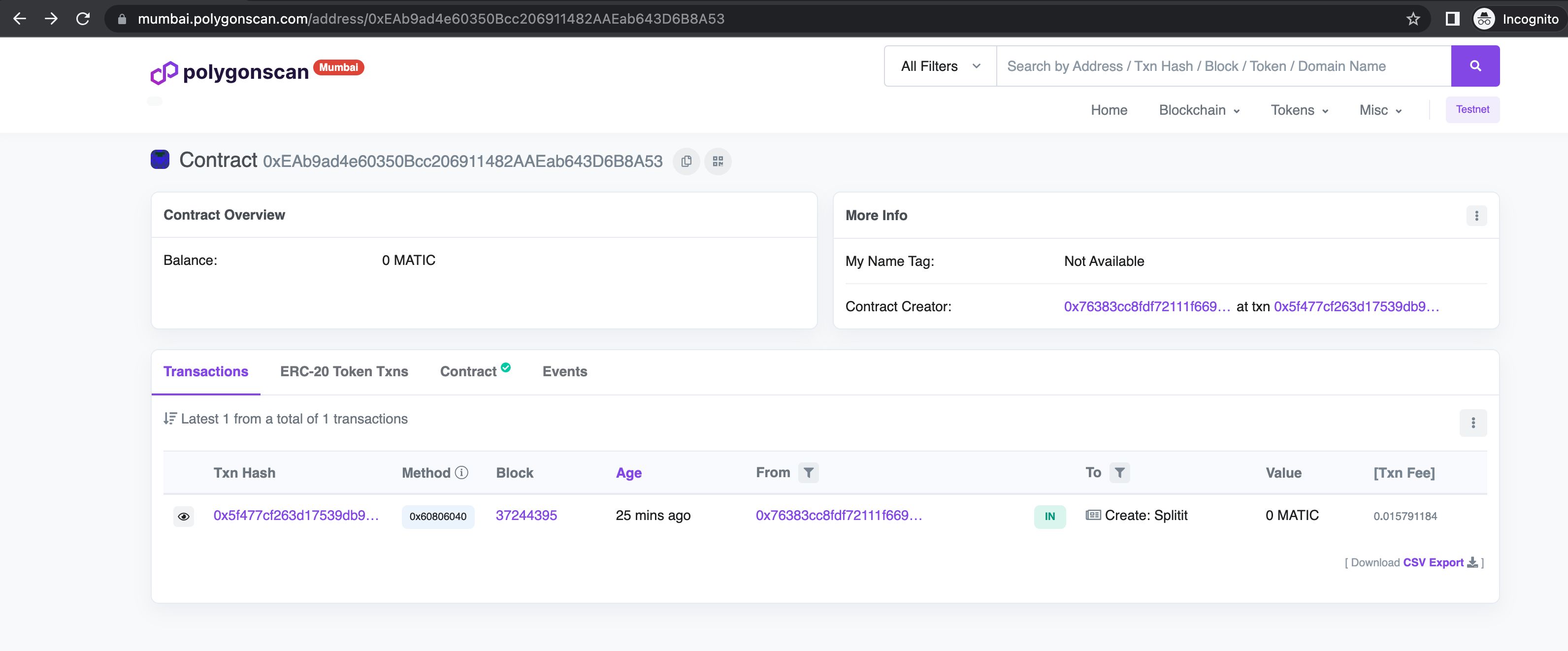The width and height of the screenshot is (1568, 651).
Task: Switch to the ERC-20 Token Txns tab
Action: (x=344, y=371)
